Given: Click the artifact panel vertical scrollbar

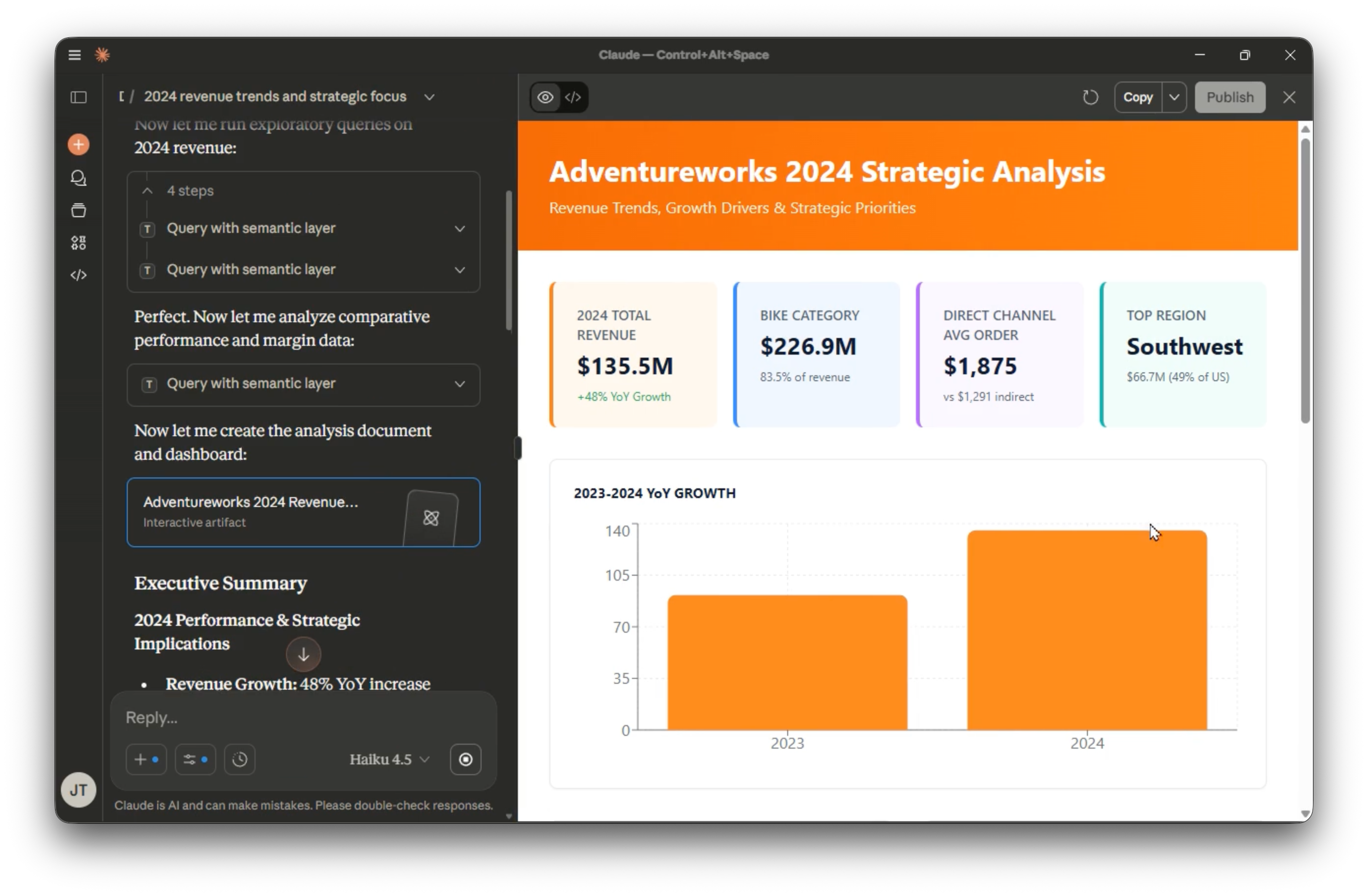Looking at the screenshot, I should [1305, 281].
